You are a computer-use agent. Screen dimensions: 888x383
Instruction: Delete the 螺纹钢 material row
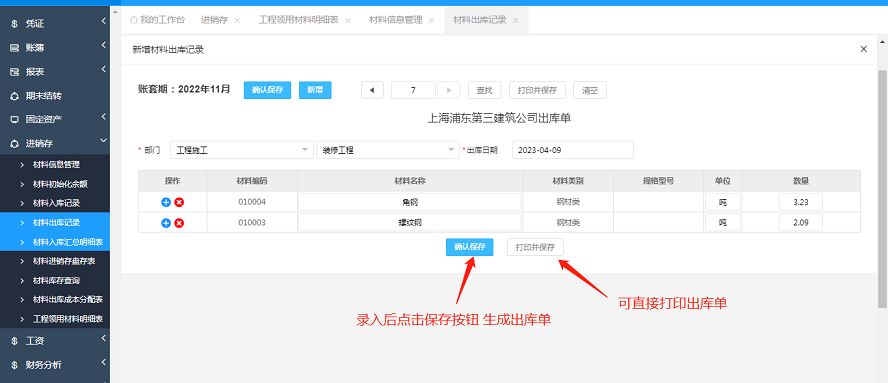pyautogui.click(x=179, y=223)
